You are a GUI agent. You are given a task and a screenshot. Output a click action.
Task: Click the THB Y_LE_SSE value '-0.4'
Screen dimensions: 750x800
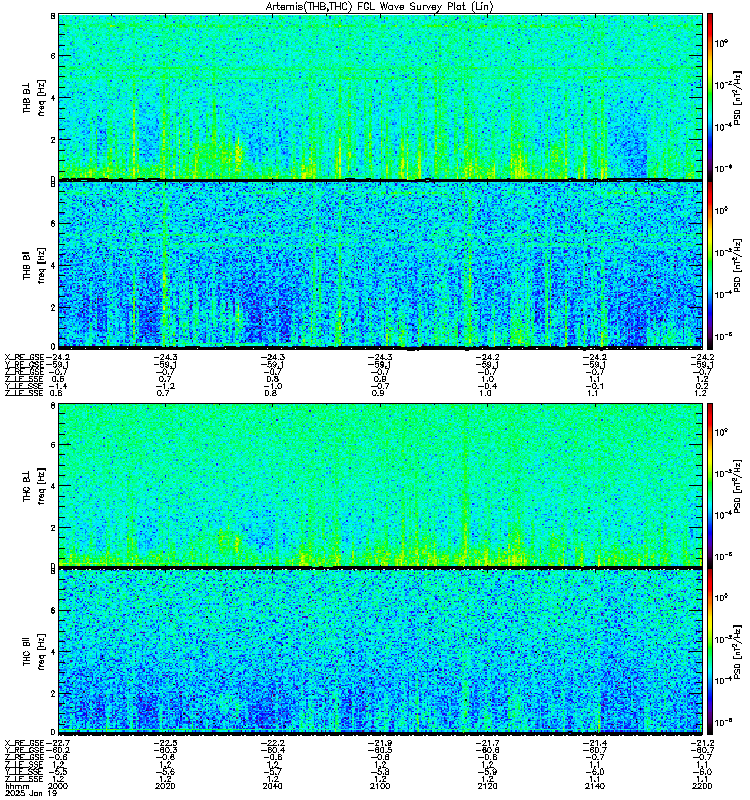coord(488,386)
